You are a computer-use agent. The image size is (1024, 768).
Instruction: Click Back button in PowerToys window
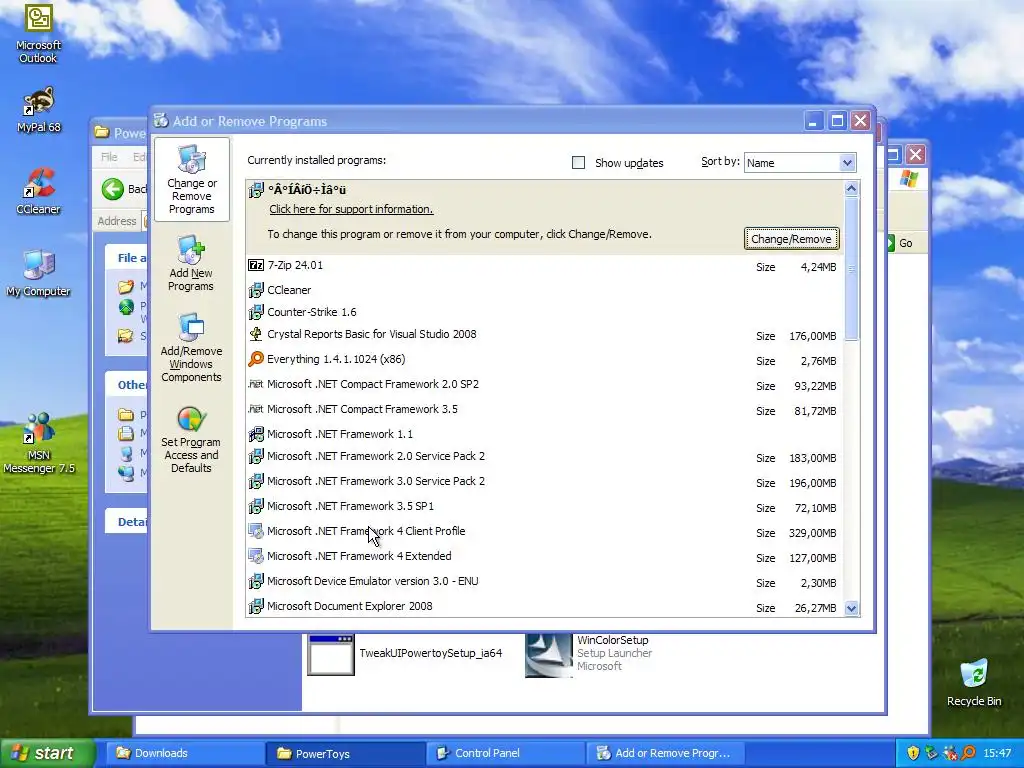coord(123,189)
